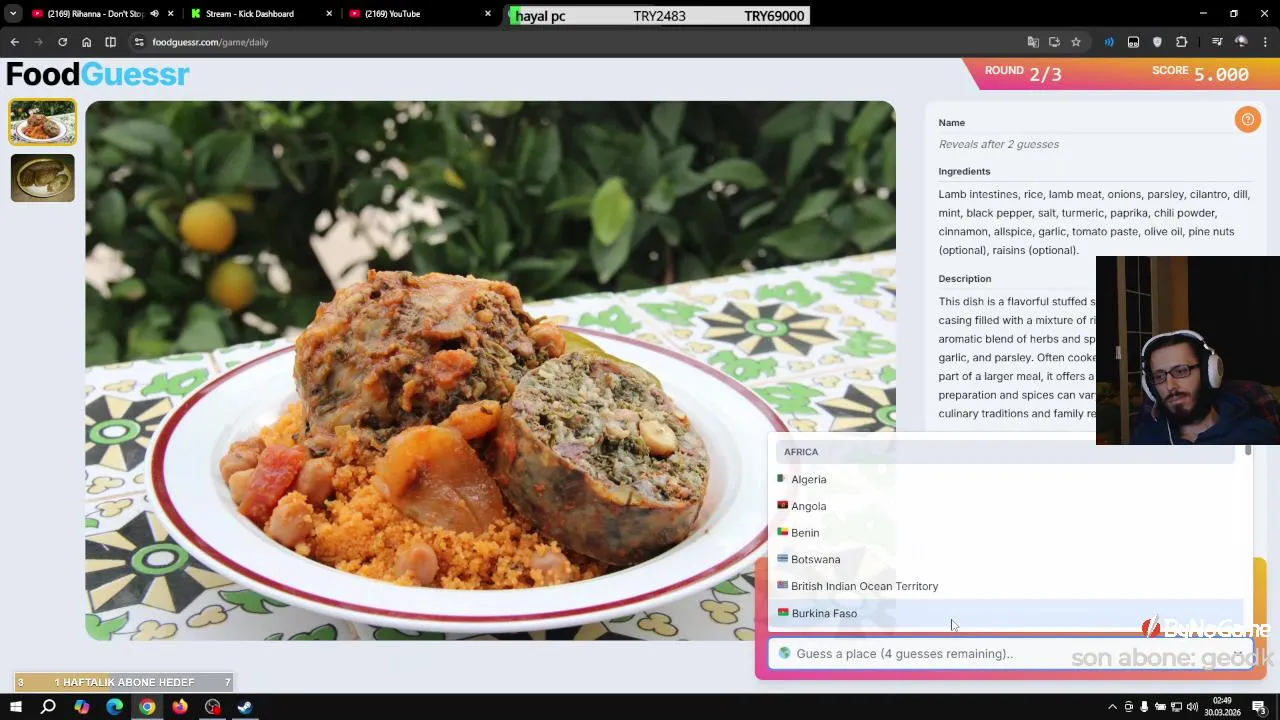This screenshot has height=720, width=1280.
Task: Open Steam from the taskbar
Action: [x=245, y=707]
